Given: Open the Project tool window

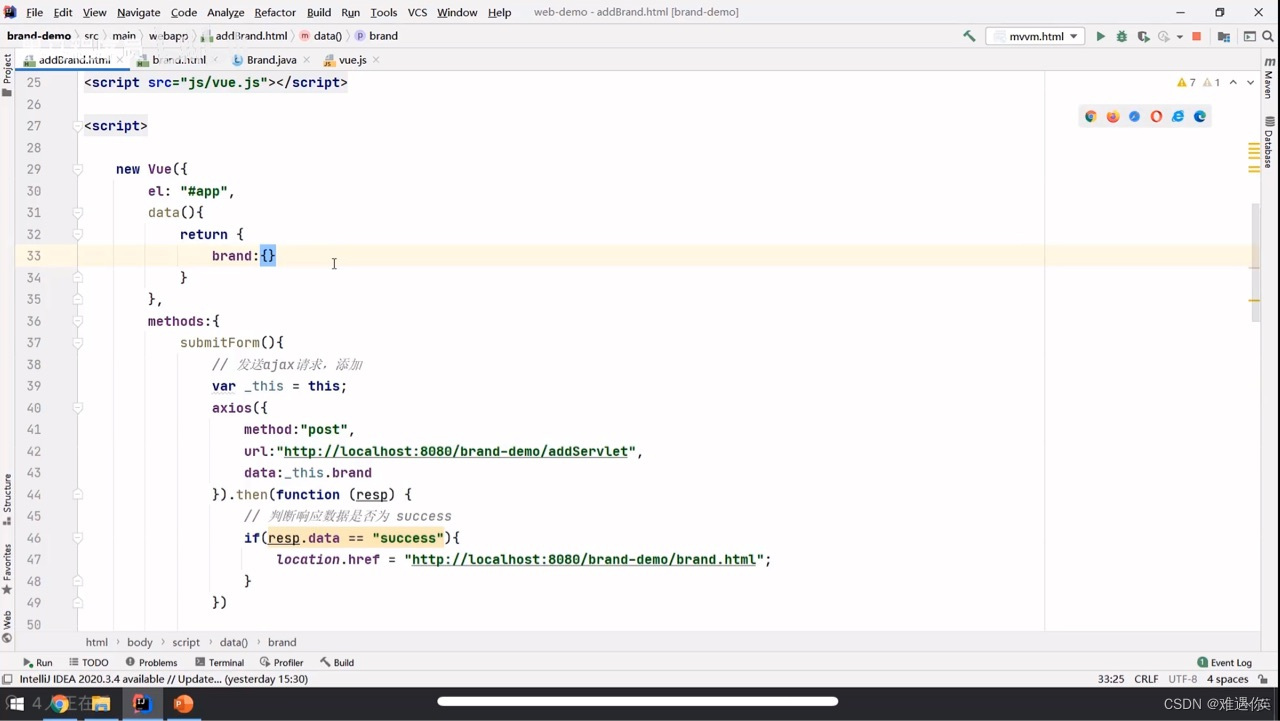Looking at the screenshot, I should click(x=7, y=75).
